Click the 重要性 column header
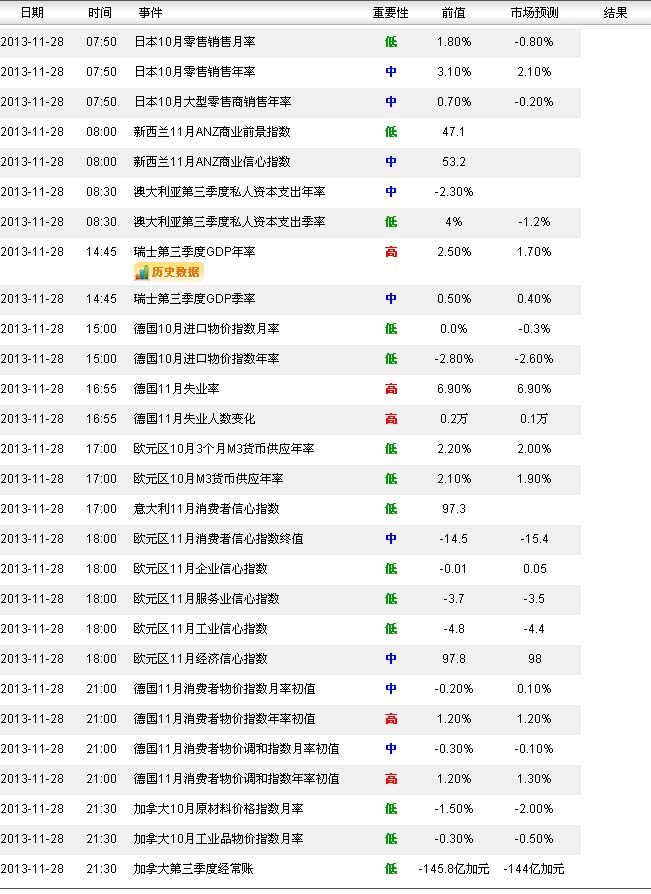The width and height of the screenshot is (651, 894). point(390,13)
